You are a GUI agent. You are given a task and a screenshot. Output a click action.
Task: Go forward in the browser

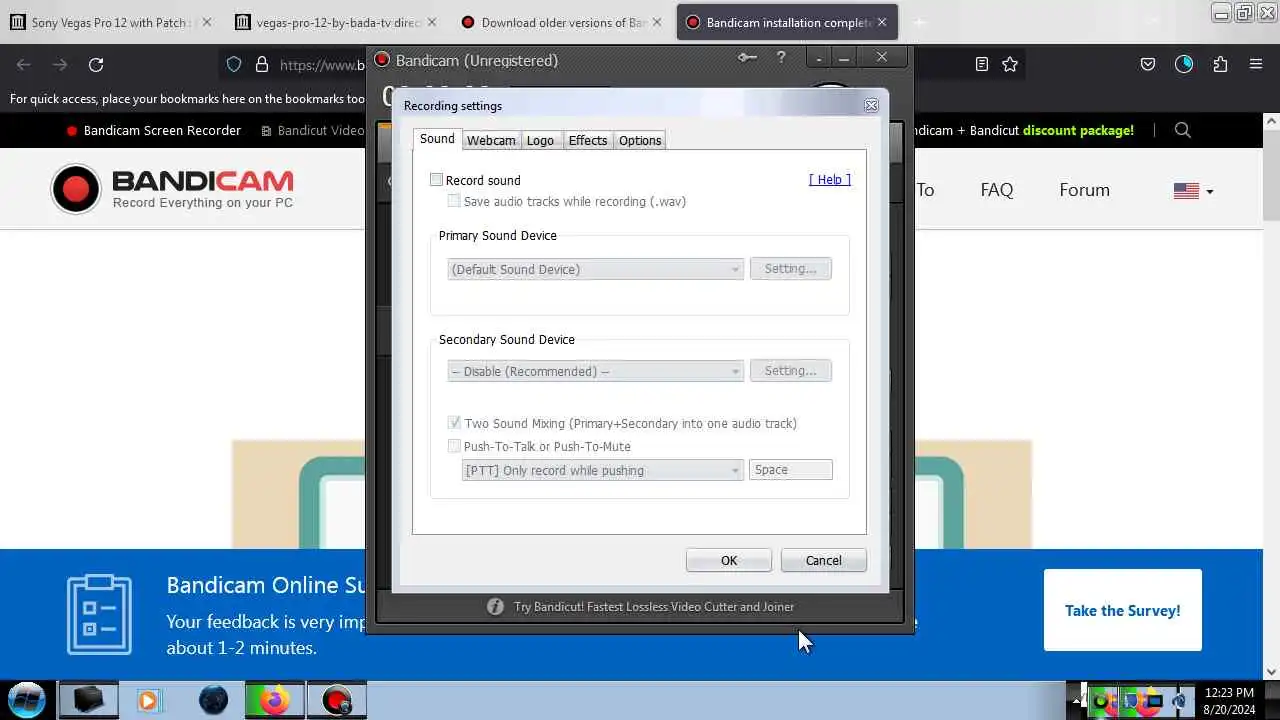60,65
